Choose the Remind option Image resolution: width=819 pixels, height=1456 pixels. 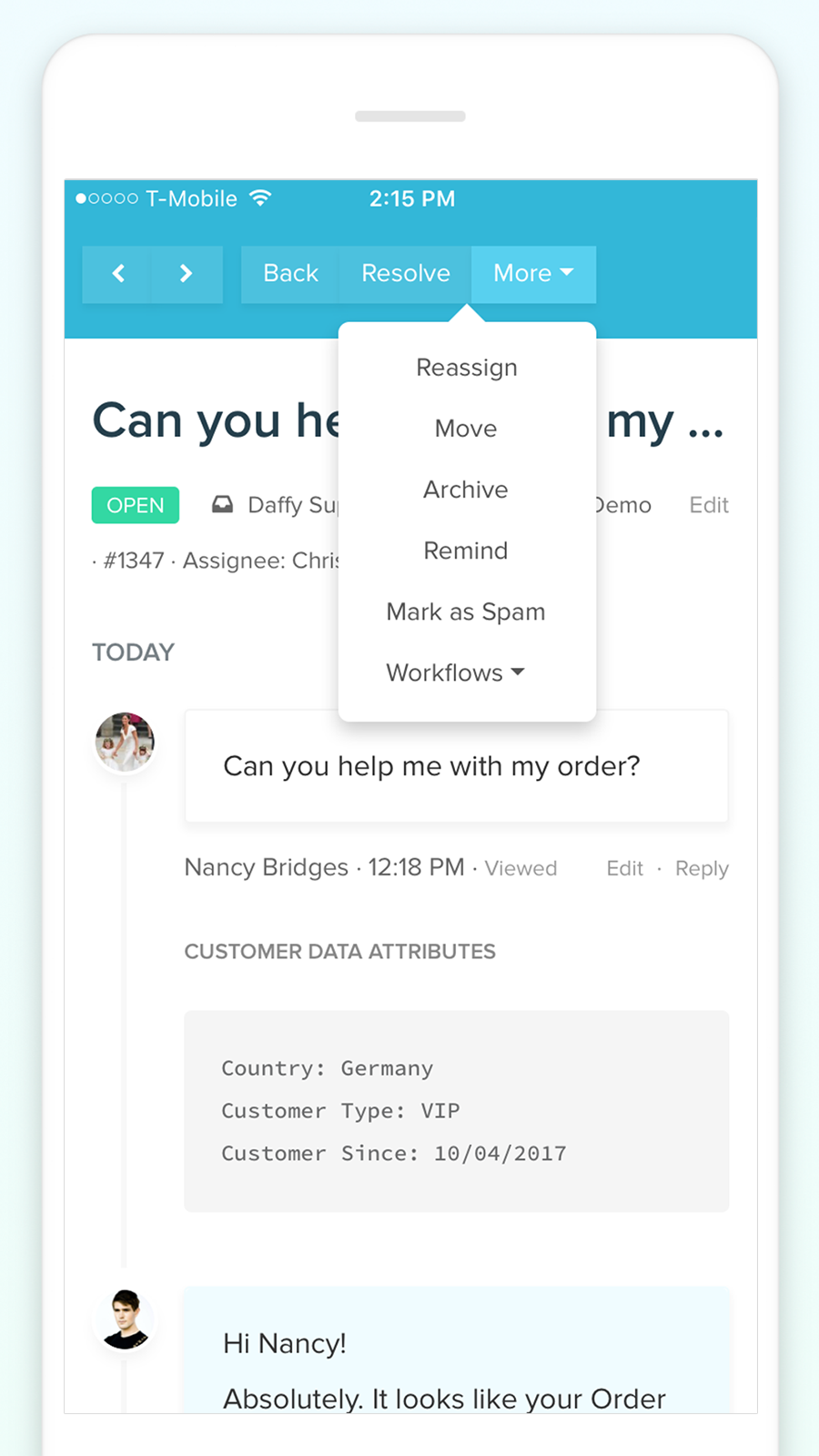466,551
